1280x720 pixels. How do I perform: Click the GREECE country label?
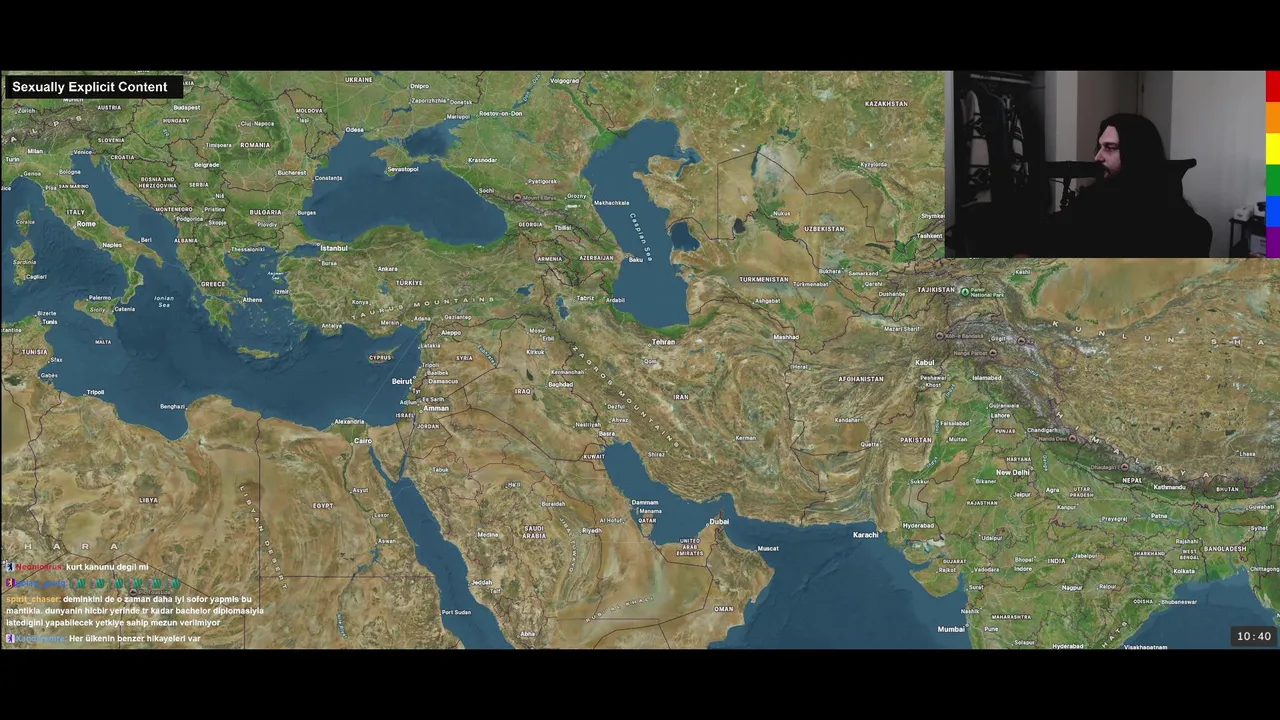[212, 284]
